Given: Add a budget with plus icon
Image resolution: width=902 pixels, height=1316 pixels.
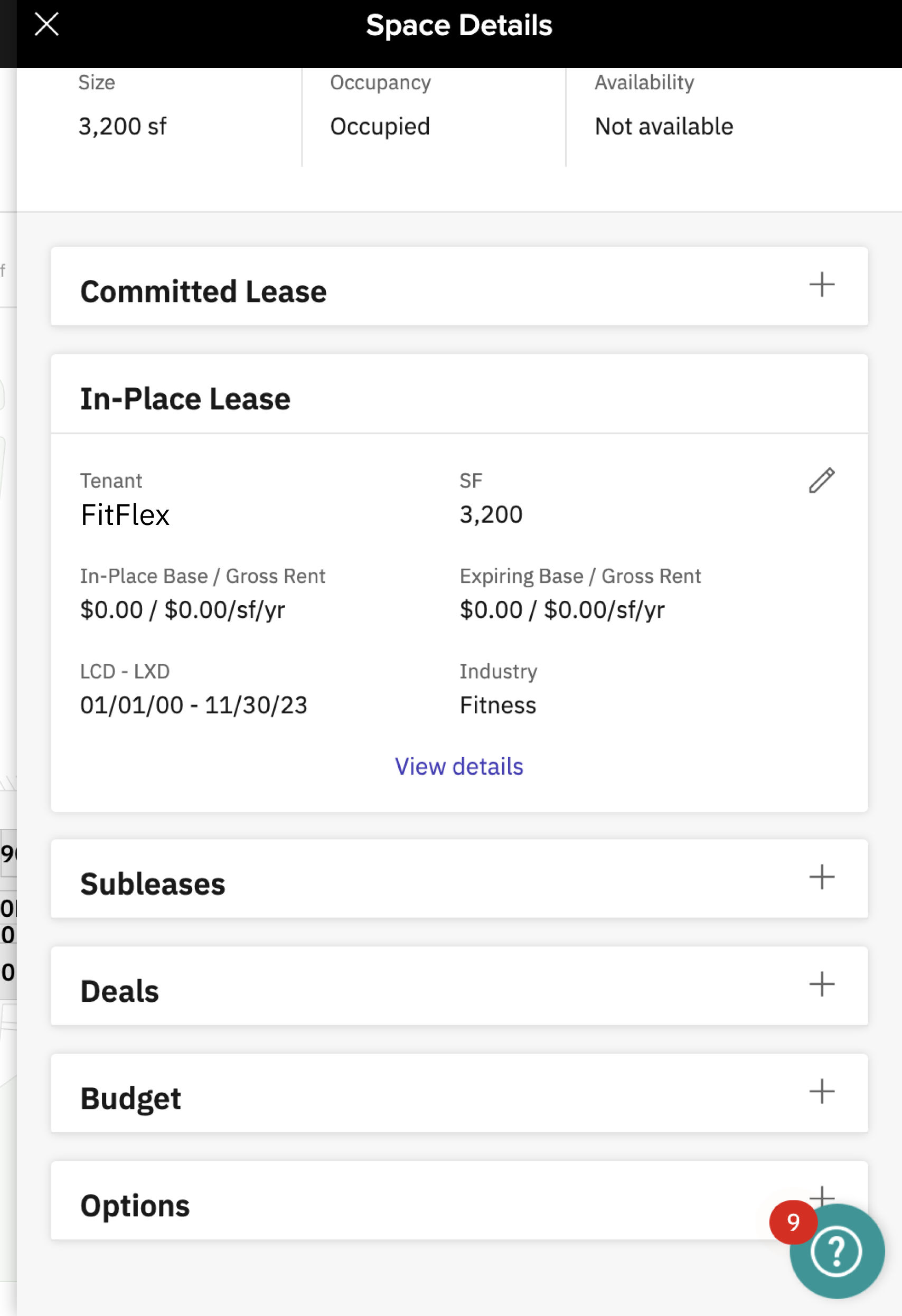Looking at the screenshot, I should [822, 1091].
